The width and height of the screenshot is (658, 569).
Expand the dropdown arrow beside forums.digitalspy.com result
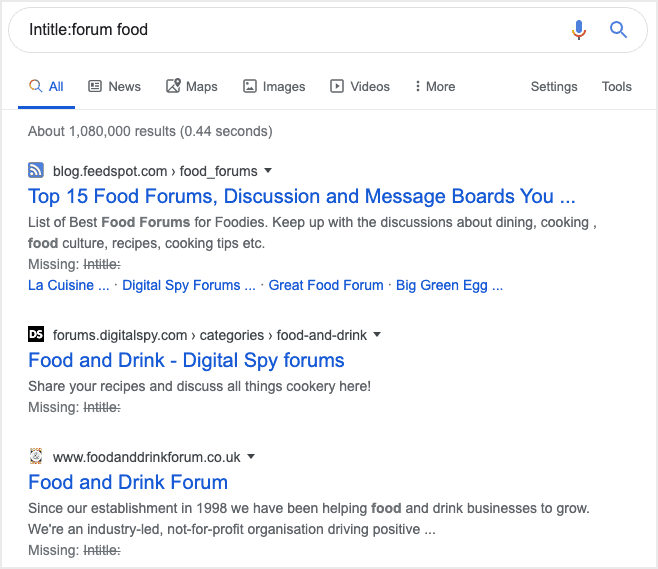[377, 335]
